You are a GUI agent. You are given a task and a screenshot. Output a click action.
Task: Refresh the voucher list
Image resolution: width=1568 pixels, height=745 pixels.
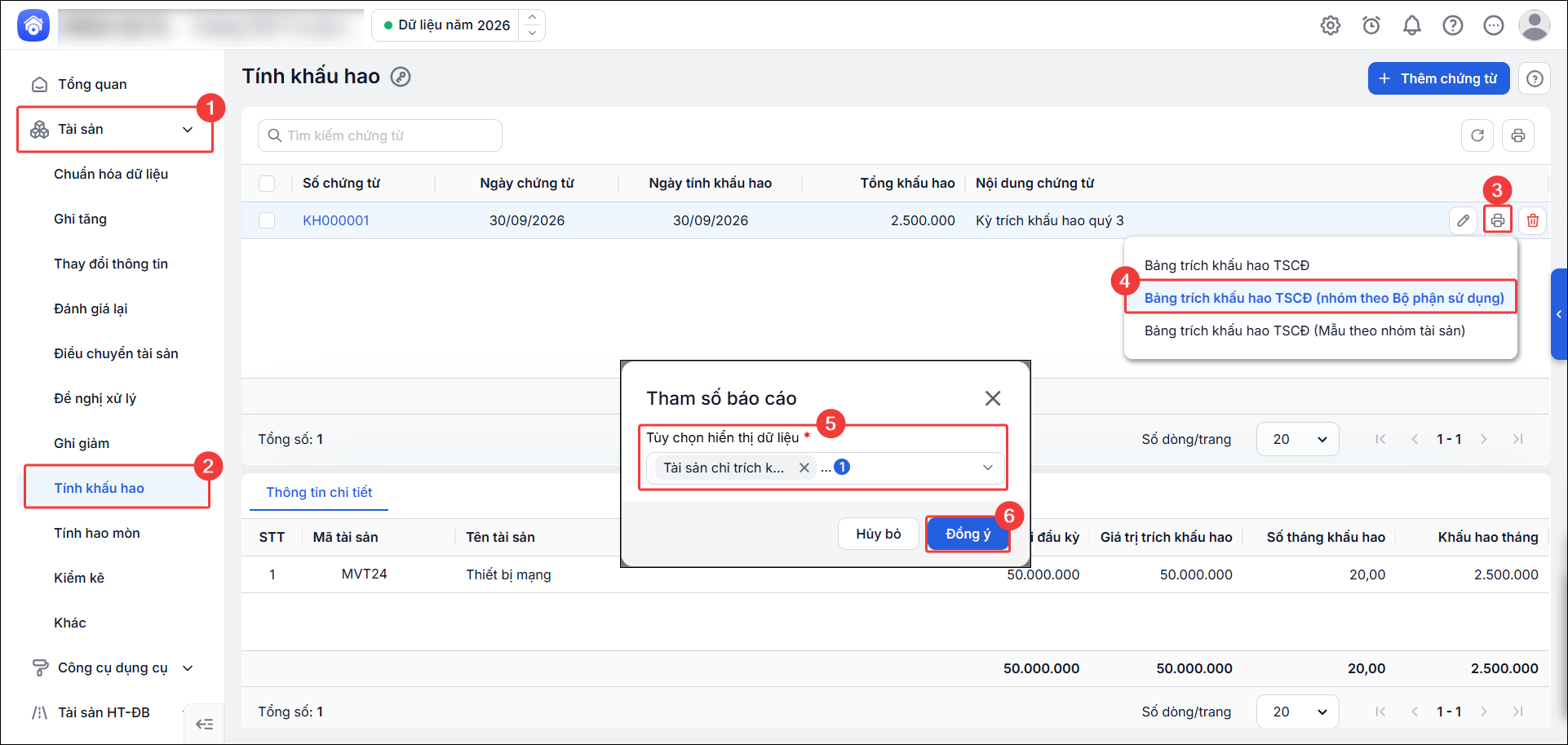pos(1477,135)
